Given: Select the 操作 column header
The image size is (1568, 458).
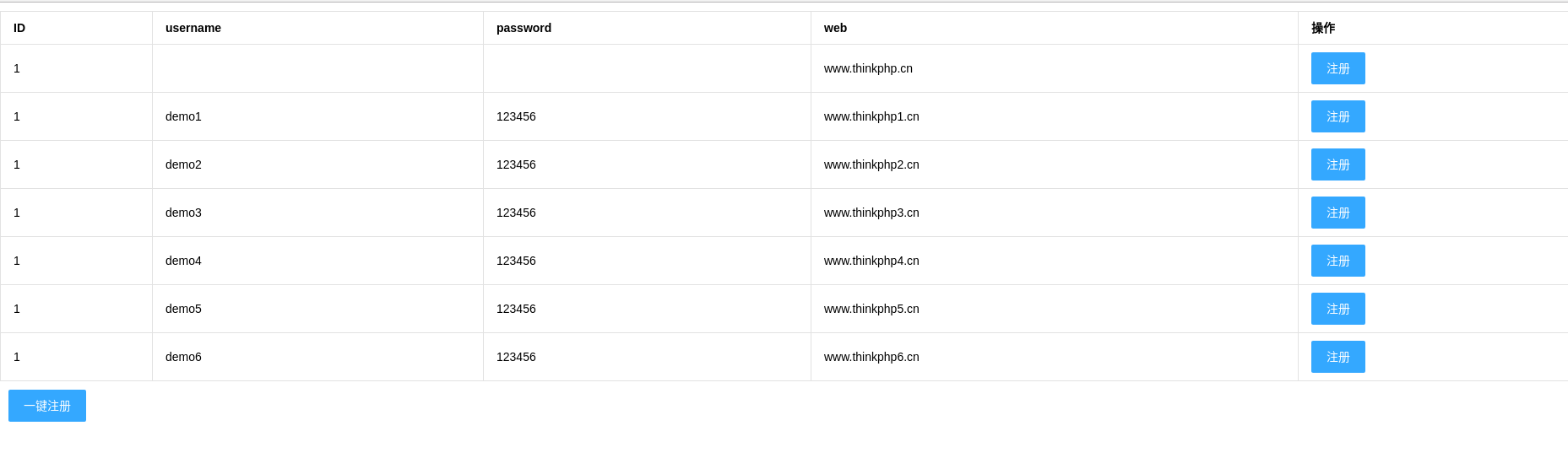Looking at the screenshot, I should pyautogui.click(x=1433, y=28).
